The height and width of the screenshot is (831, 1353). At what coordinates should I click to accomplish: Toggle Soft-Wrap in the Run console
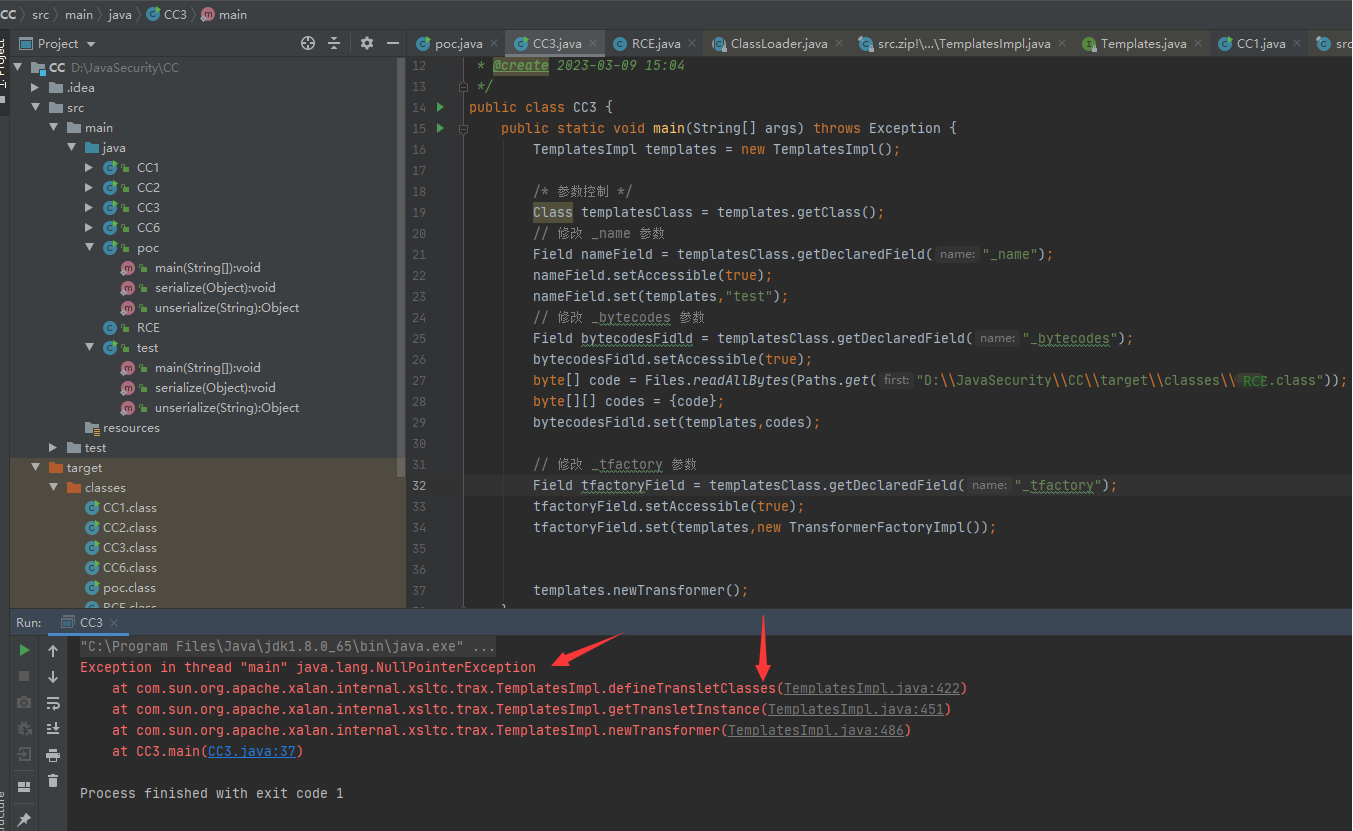[x=53, y=703]
